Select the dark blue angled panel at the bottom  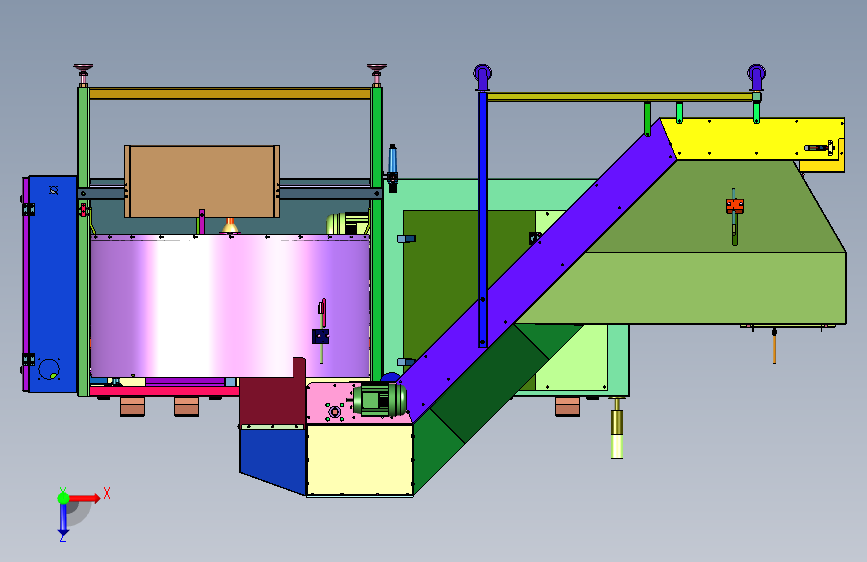click(273, 460)
